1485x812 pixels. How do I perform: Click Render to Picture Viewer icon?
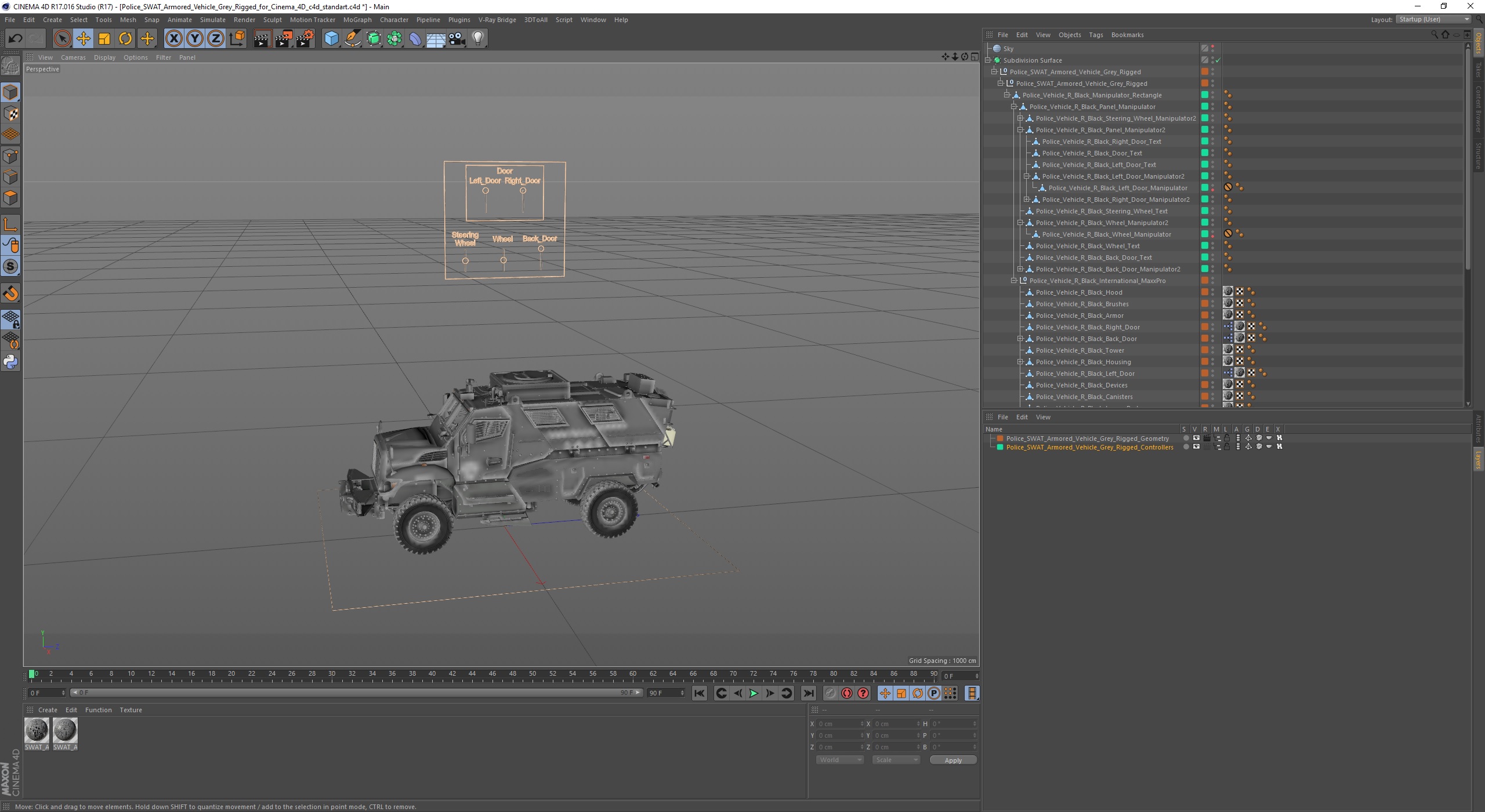click(284, 39)
